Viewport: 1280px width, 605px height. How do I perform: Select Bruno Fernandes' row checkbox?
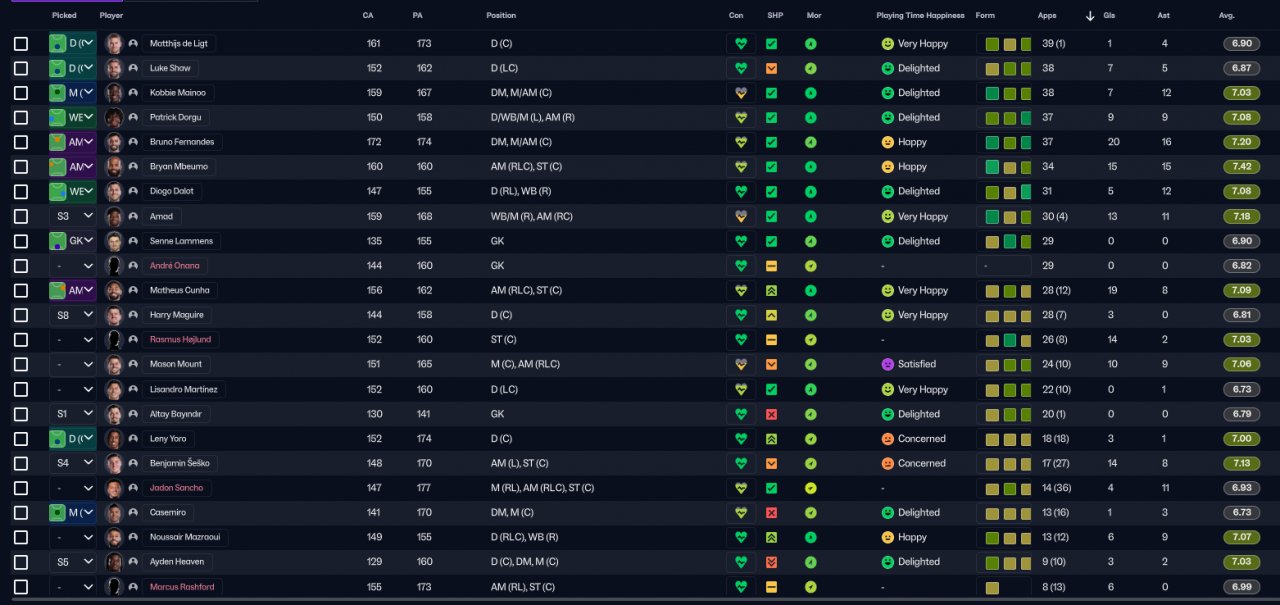21,142
